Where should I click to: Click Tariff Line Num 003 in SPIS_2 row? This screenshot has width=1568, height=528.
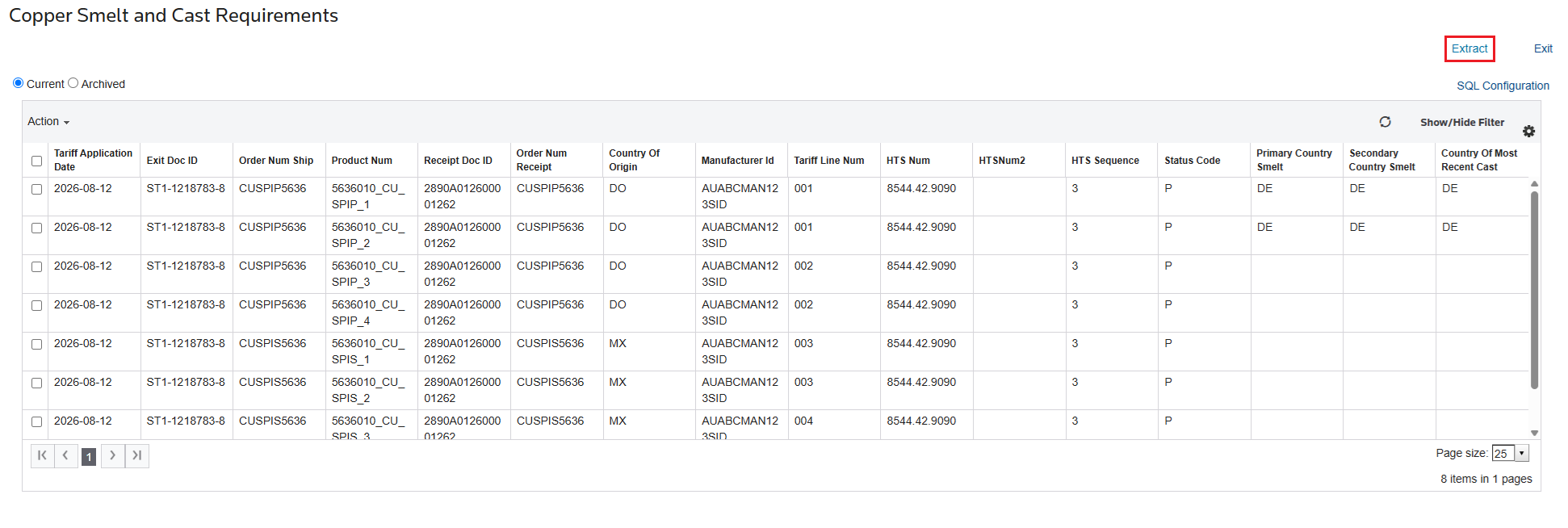pos(803,382)
